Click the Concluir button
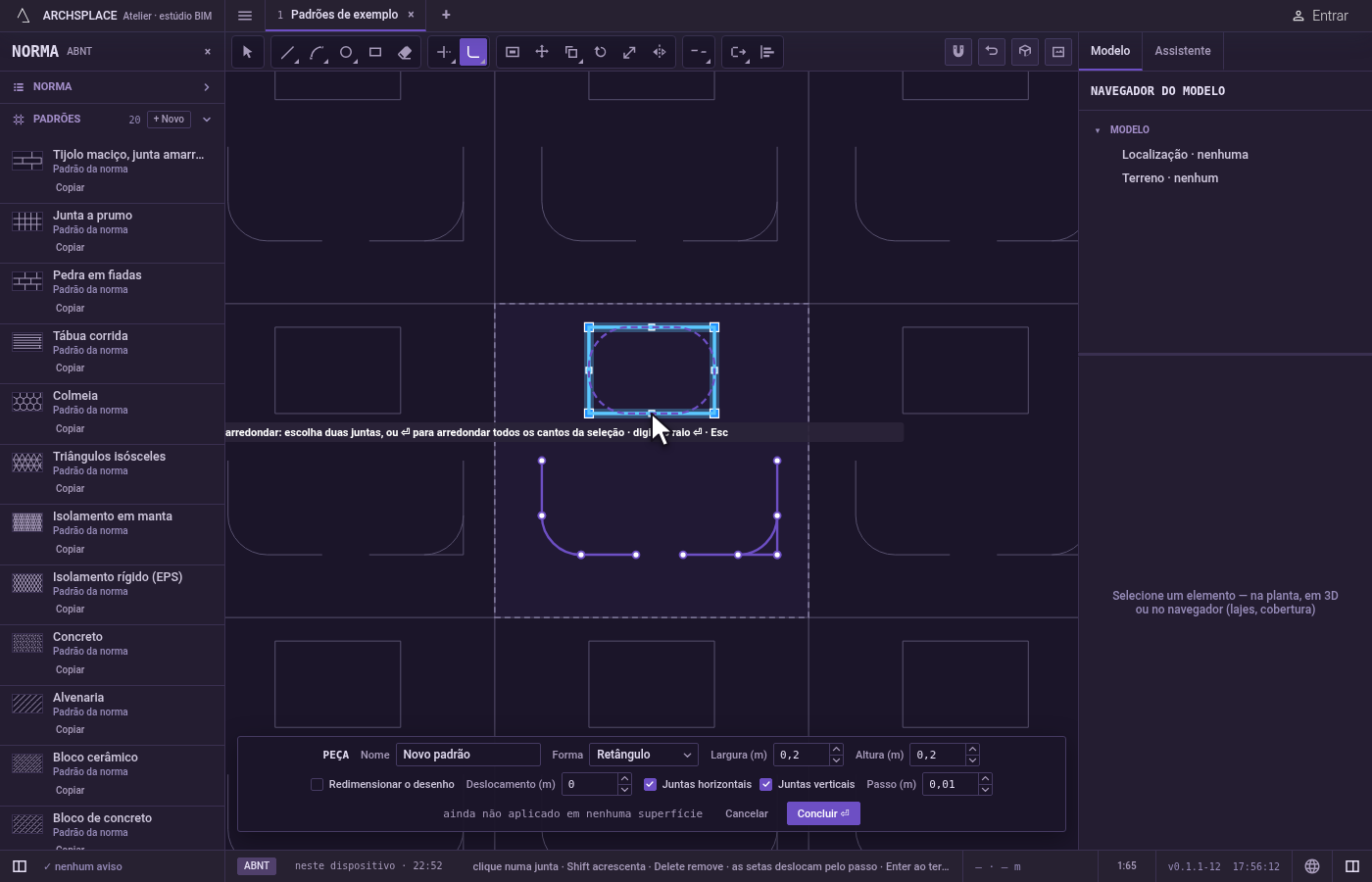This screenshot has height=882, width=1372. [x=823, y=813]
